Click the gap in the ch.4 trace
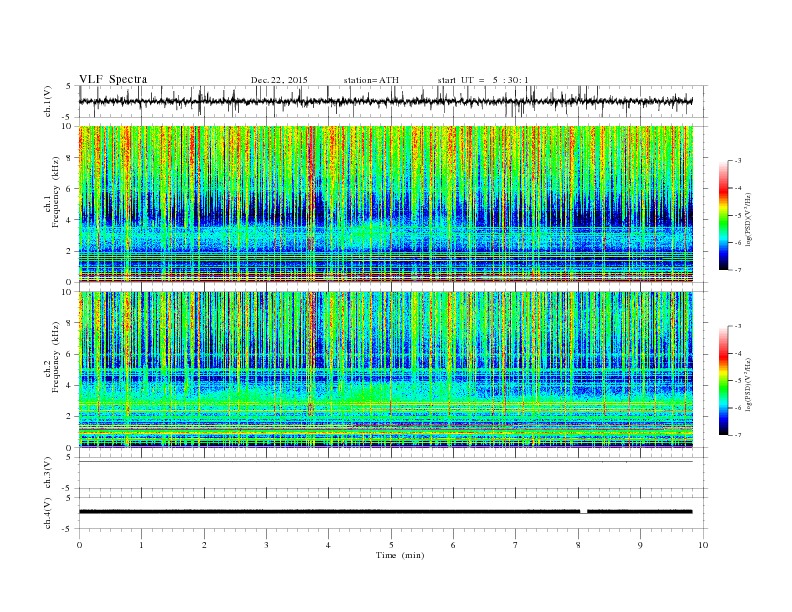The height and width of the screenshot is (612, 792). (x=583, y=512)
